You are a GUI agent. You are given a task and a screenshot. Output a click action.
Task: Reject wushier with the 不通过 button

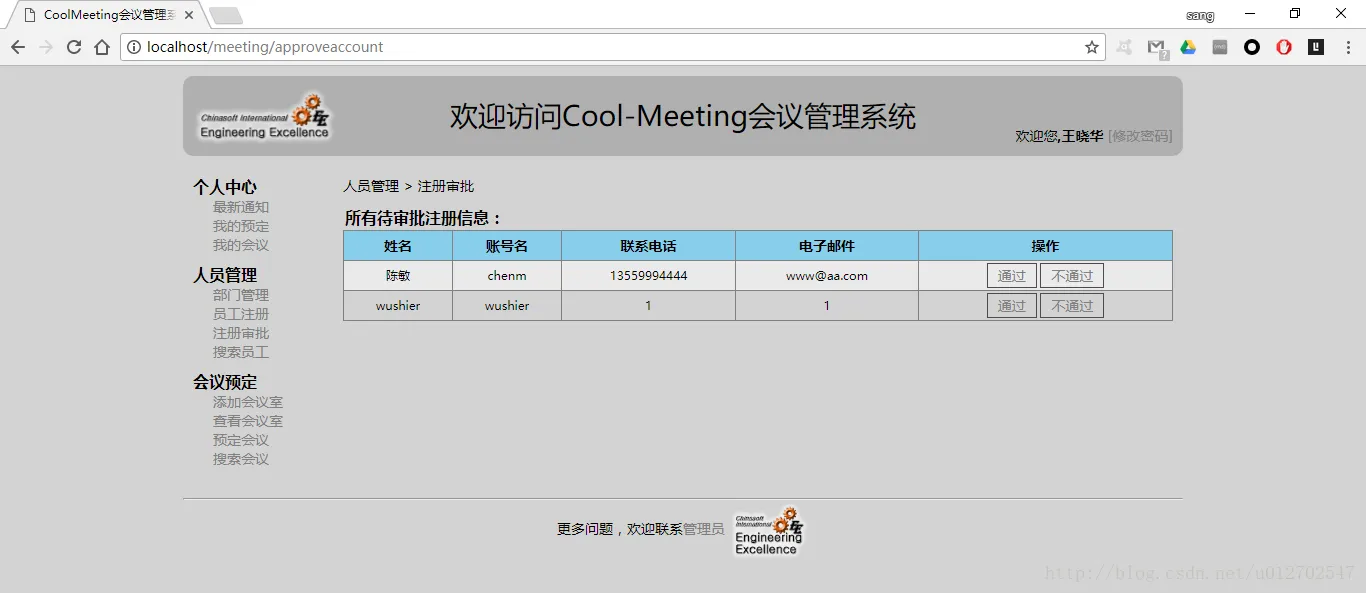point(1072,306)
